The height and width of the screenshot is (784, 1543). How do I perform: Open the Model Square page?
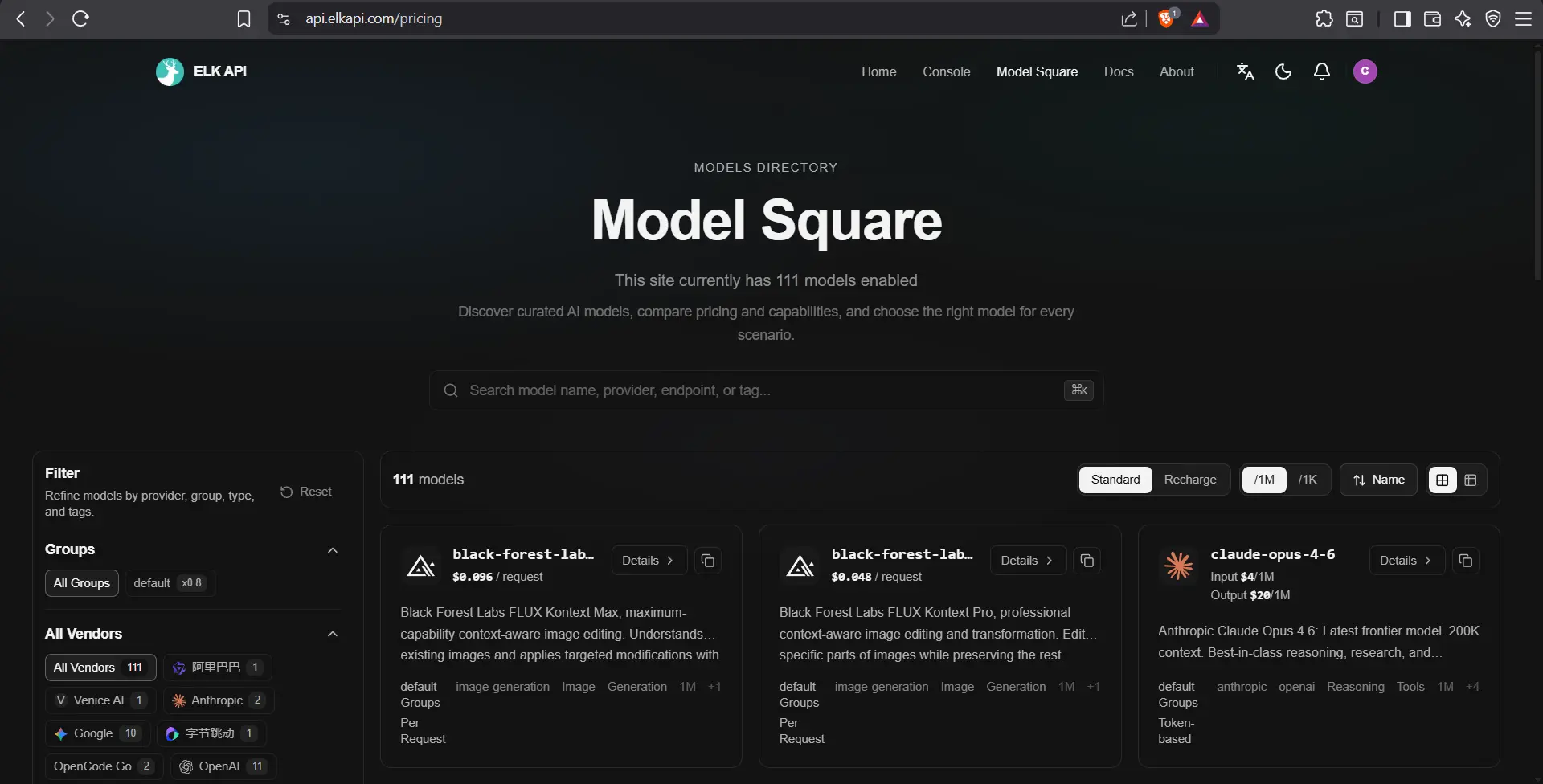pos(1038,71)
